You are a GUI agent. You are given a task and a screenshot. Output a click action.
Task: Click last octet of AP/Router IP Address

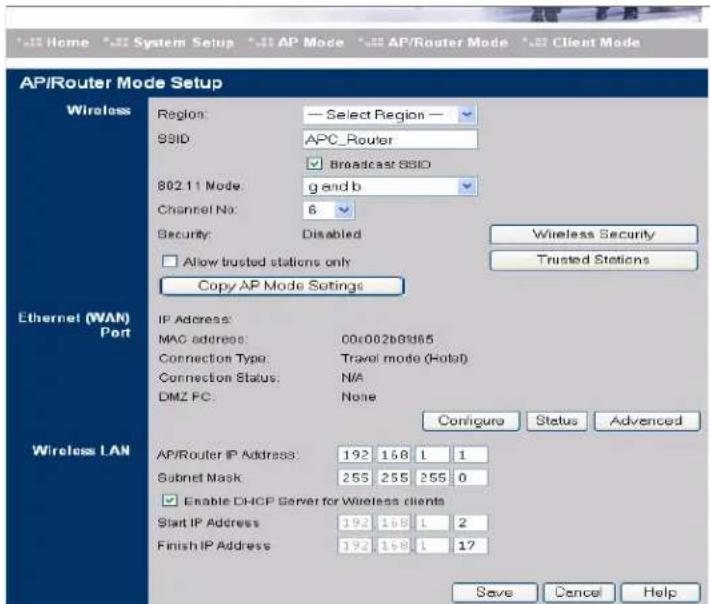click(470, 455)
